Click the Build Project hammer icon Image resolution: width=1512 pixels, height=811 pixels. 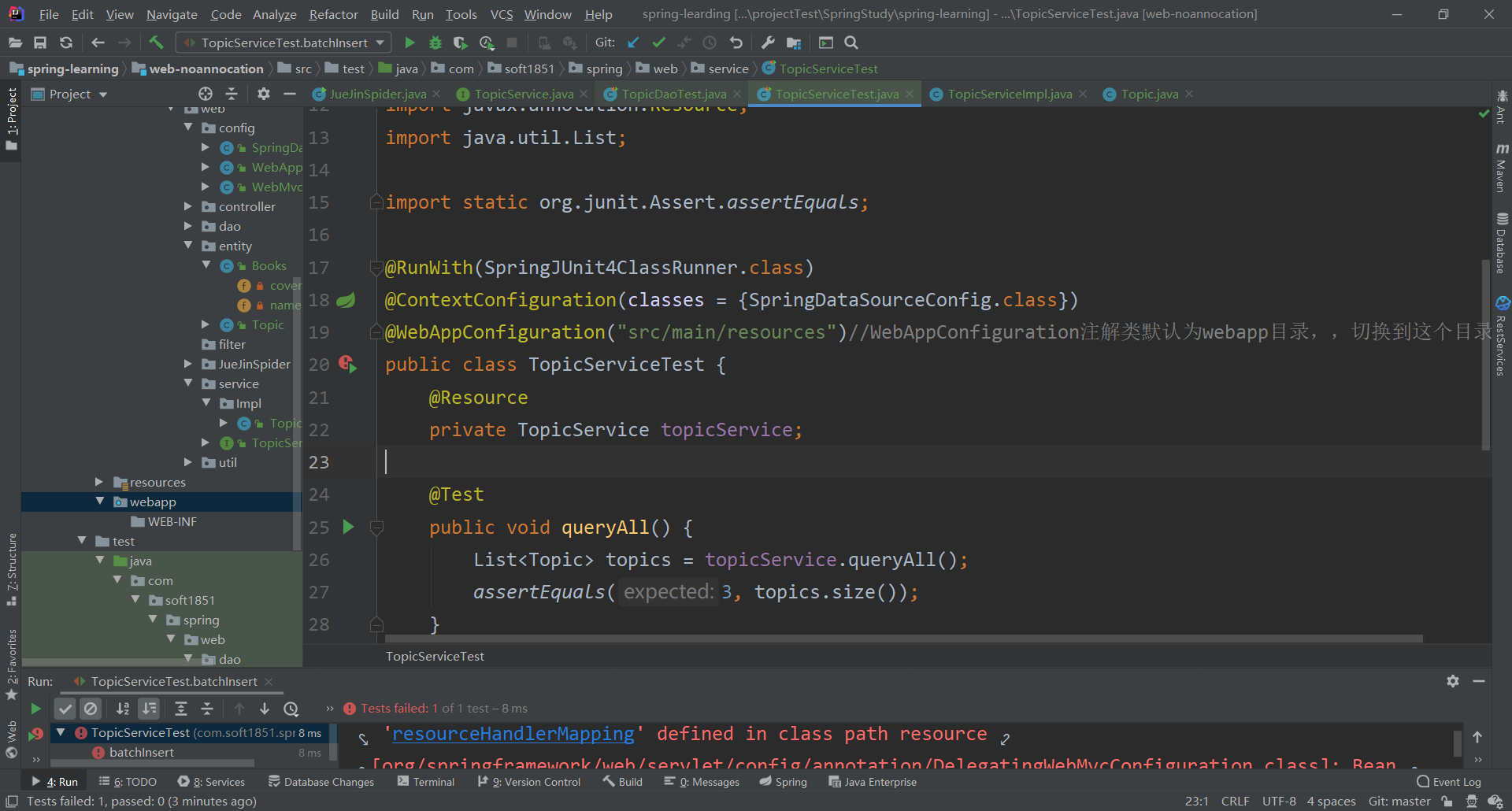[156, 43]
